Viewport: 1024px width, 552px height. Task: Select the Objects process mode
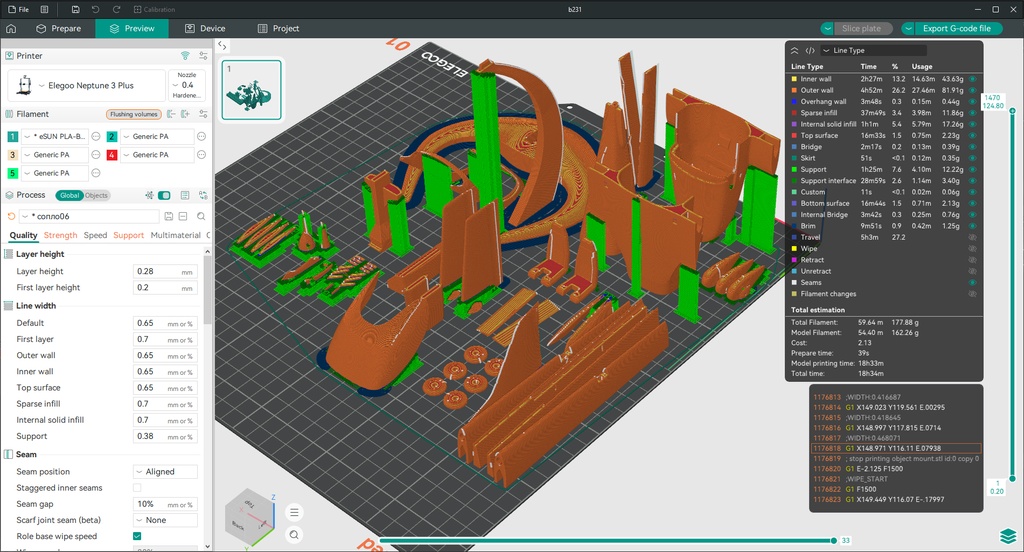tap(96, 195)
